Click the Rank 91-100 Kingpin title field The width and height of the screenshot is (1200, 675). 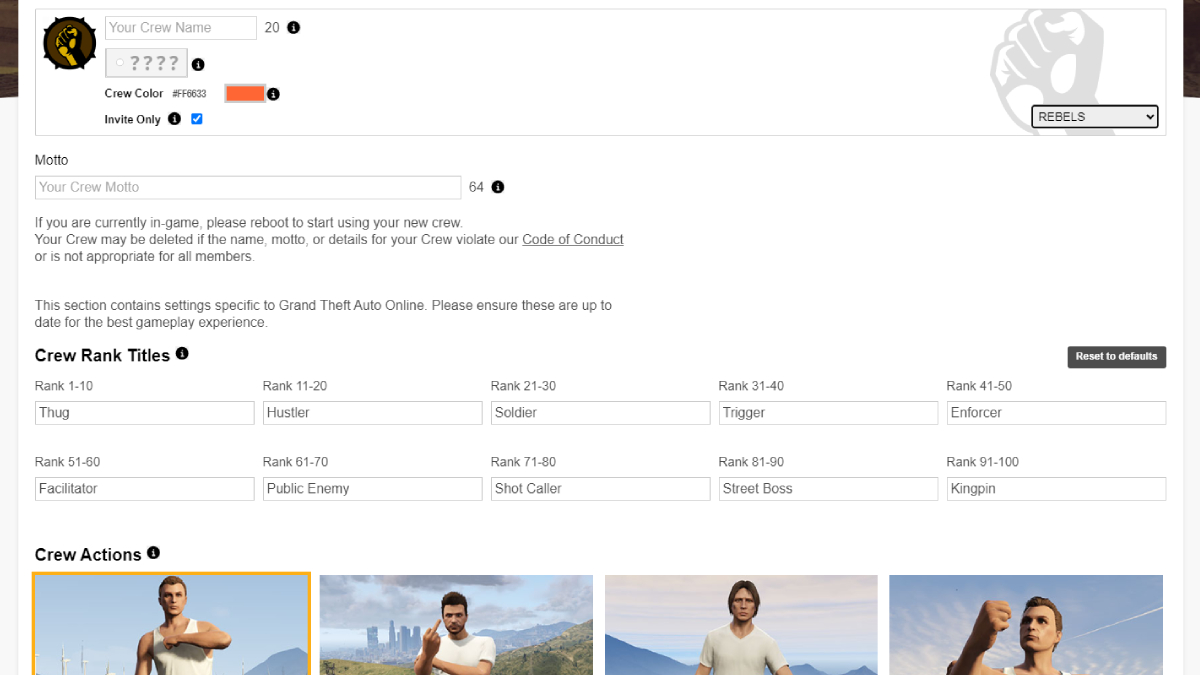tap(1056, 489)
